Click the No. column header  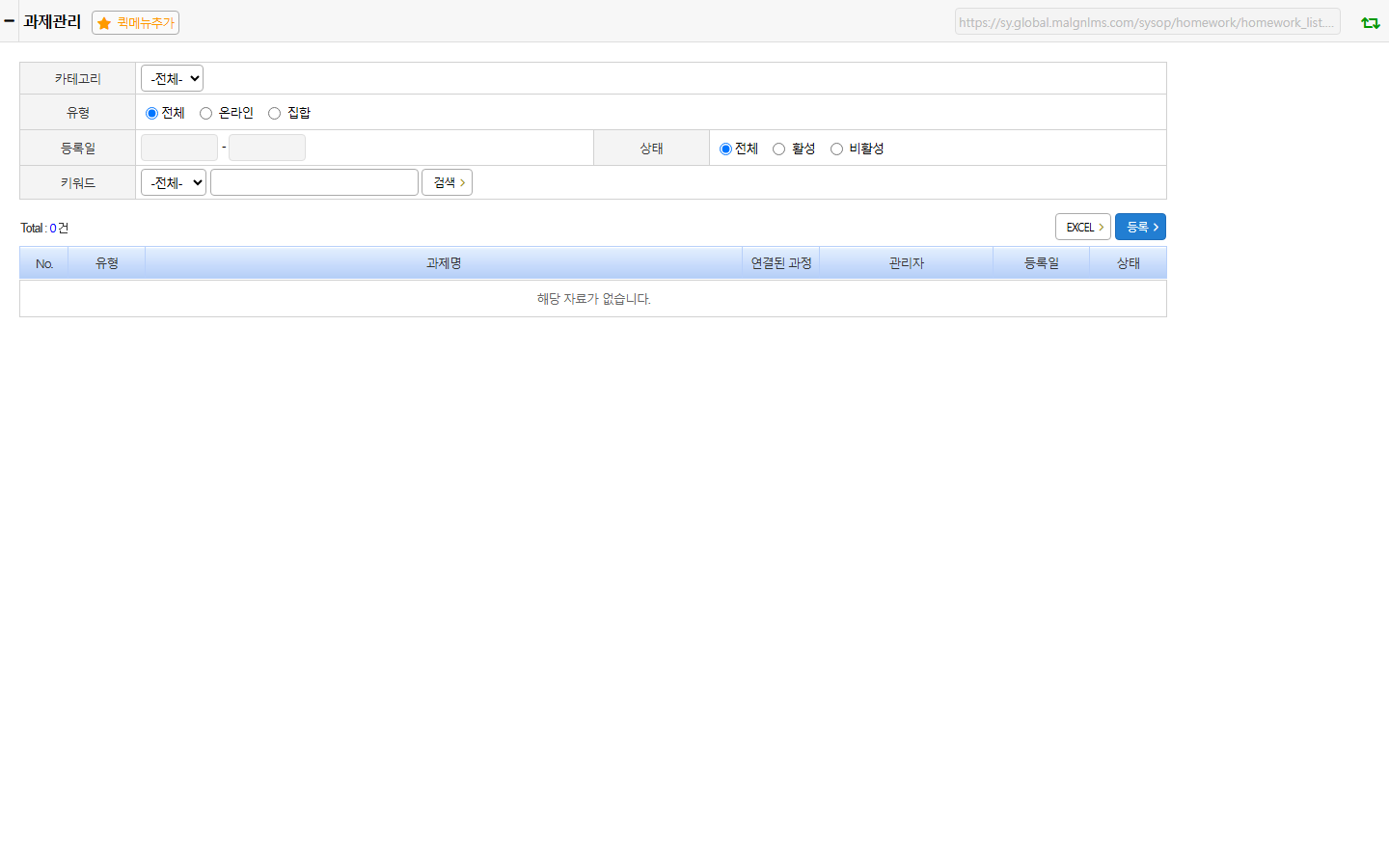[x=44, y=263]
